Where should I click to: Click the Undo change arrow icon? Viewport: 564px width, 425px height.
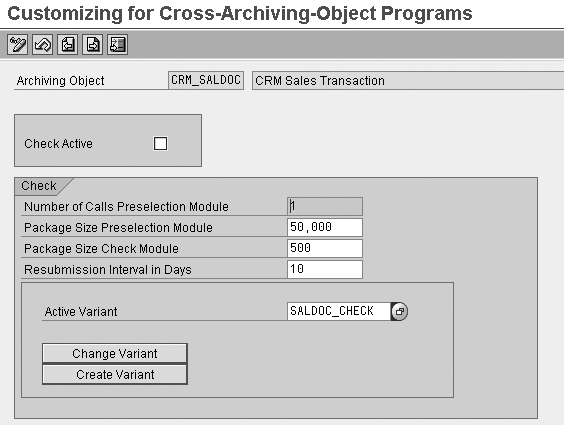point(42,45)
